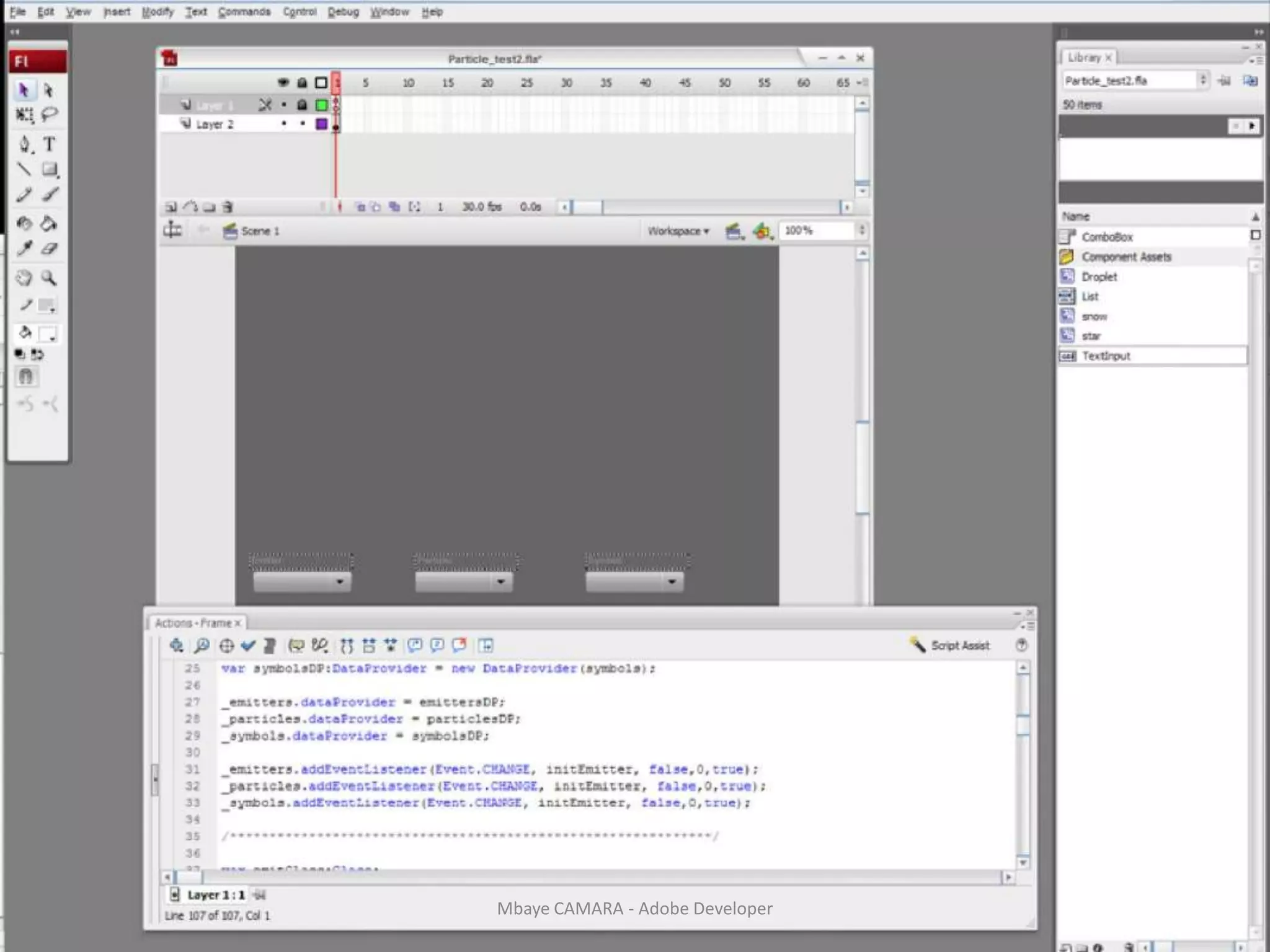Click Find icon in Actions panel
Screen dimensions: 1270x952
pos(202,645)
